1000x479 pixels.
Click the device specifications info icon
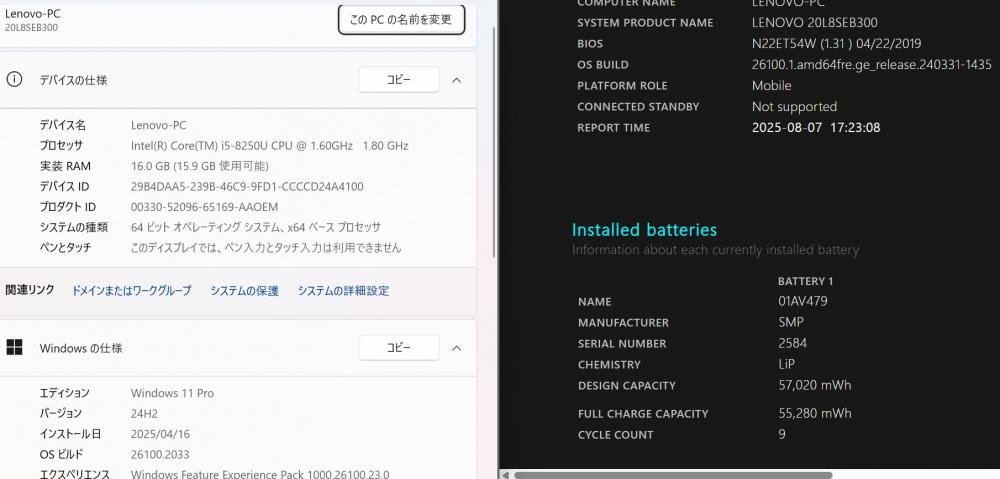click(14, 80)
